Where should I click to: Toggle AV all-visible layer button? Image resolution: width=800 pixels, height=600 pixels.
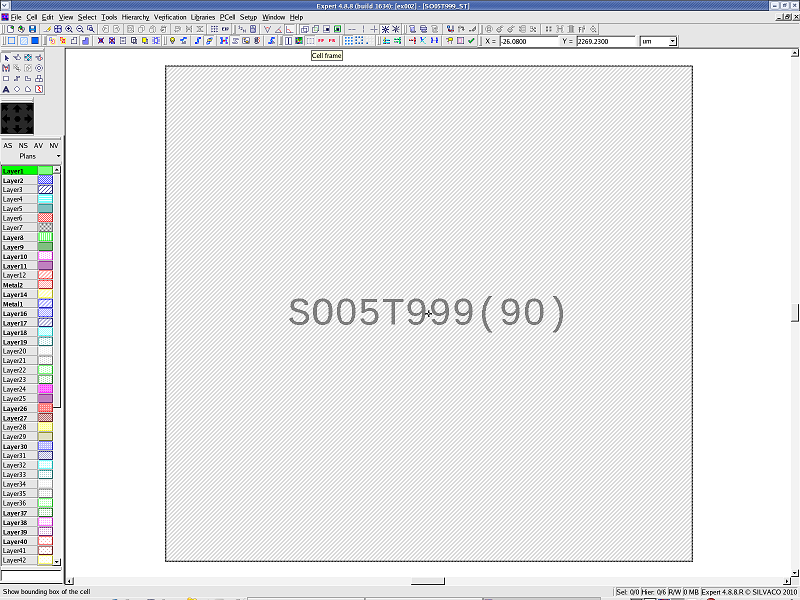[39, 146]
